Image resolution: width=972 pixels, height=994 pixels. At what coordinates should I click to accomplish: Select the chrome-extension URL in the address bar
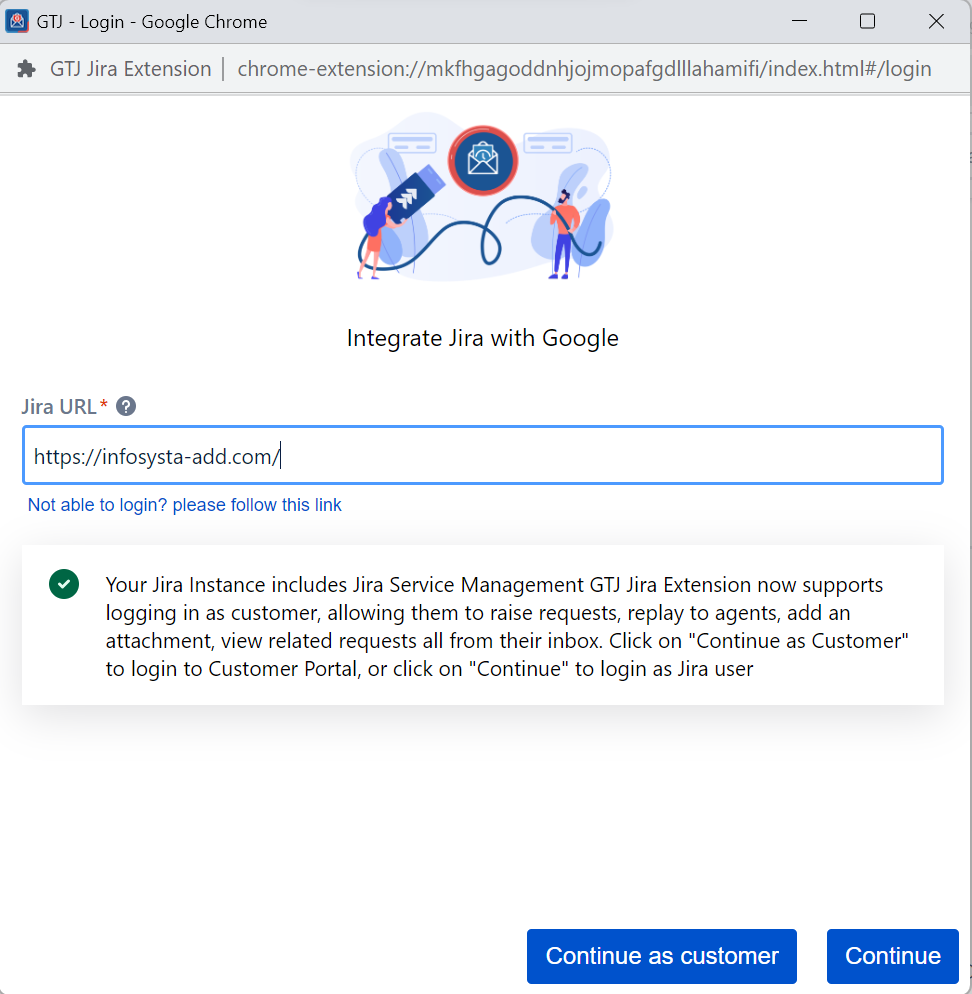pyautogui.click(x=584, y=69)
